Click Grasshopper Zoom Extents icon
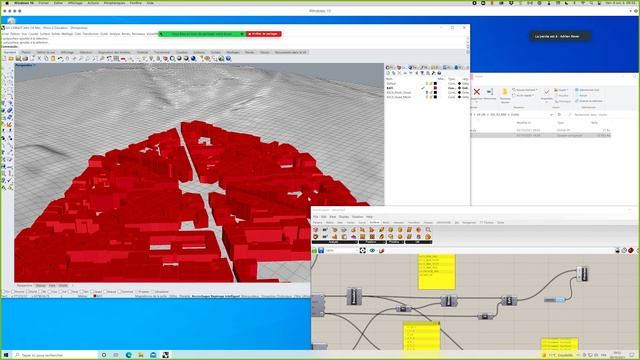640x360 pixels. pos(363,250)
